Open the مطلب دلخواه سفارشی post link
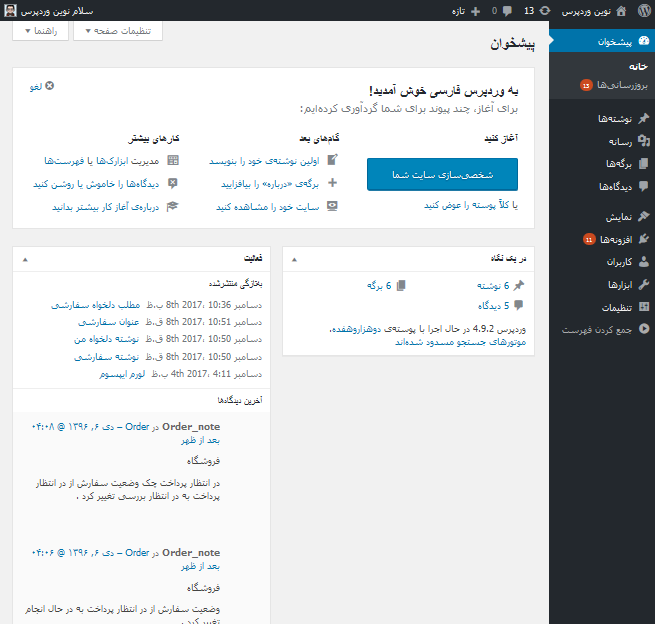Viewport: 655px width, 624px height. 95,305
